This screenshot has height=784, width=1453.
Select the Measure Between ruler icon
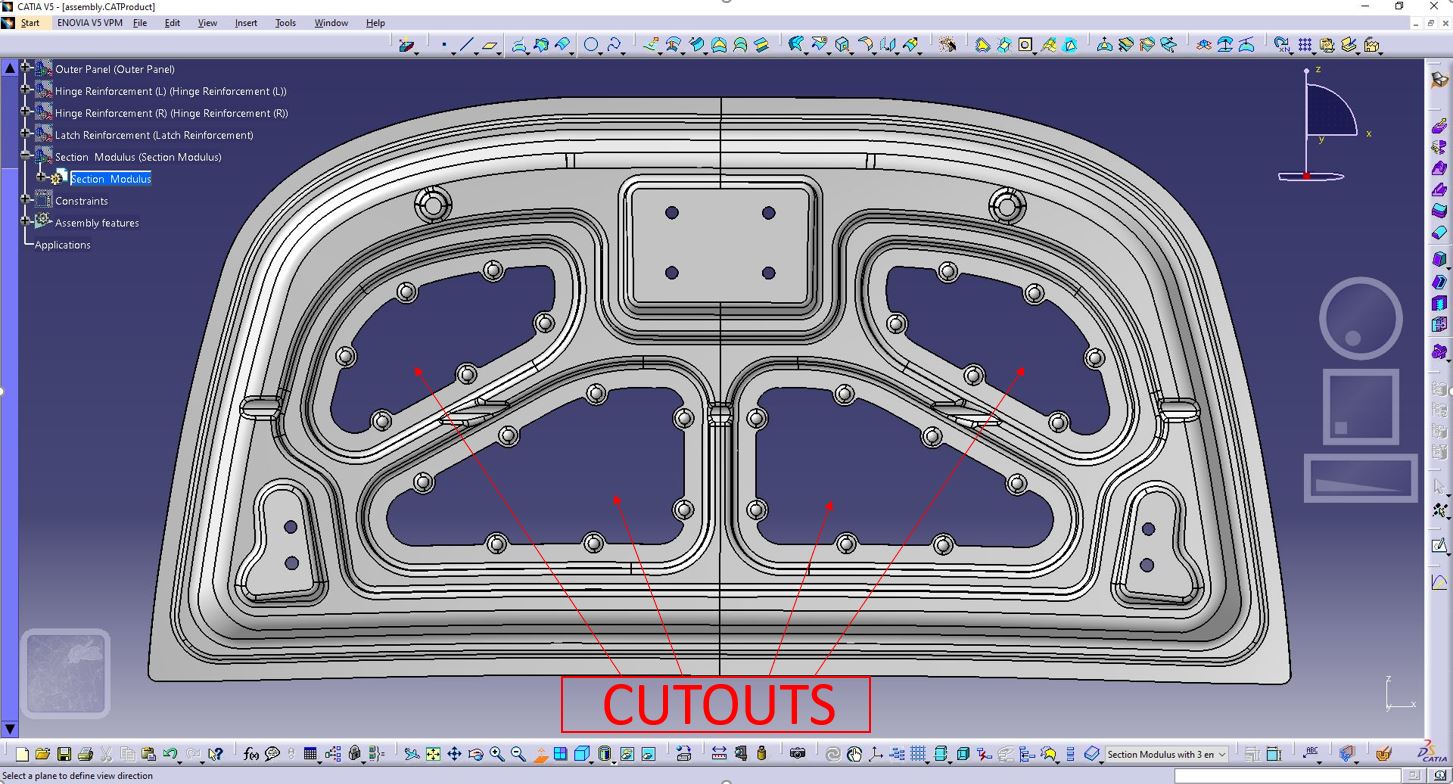[x=719, y=754]
